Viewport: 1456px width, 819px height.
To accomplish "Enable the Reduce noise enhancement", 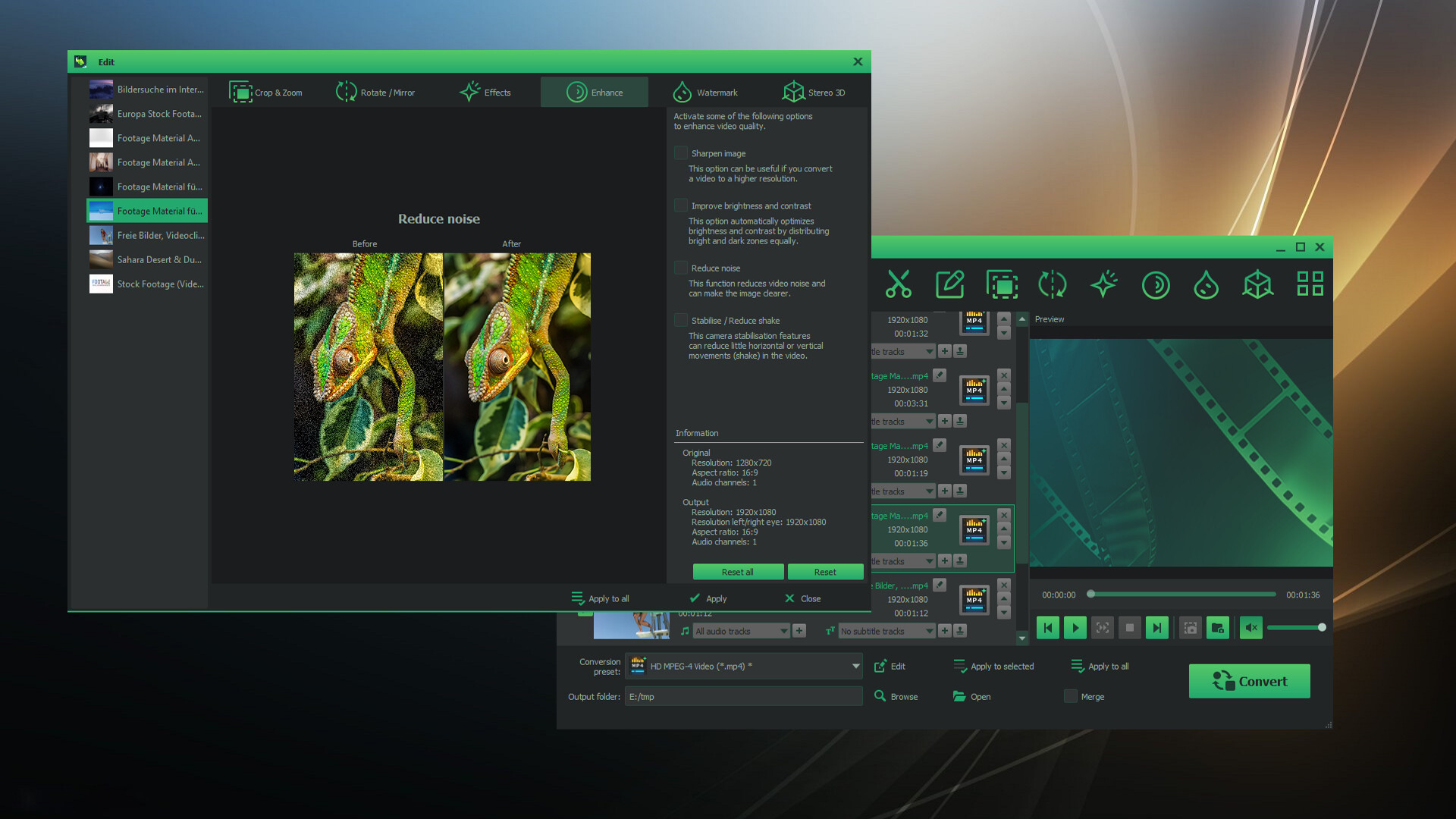I will coord(680,268).
